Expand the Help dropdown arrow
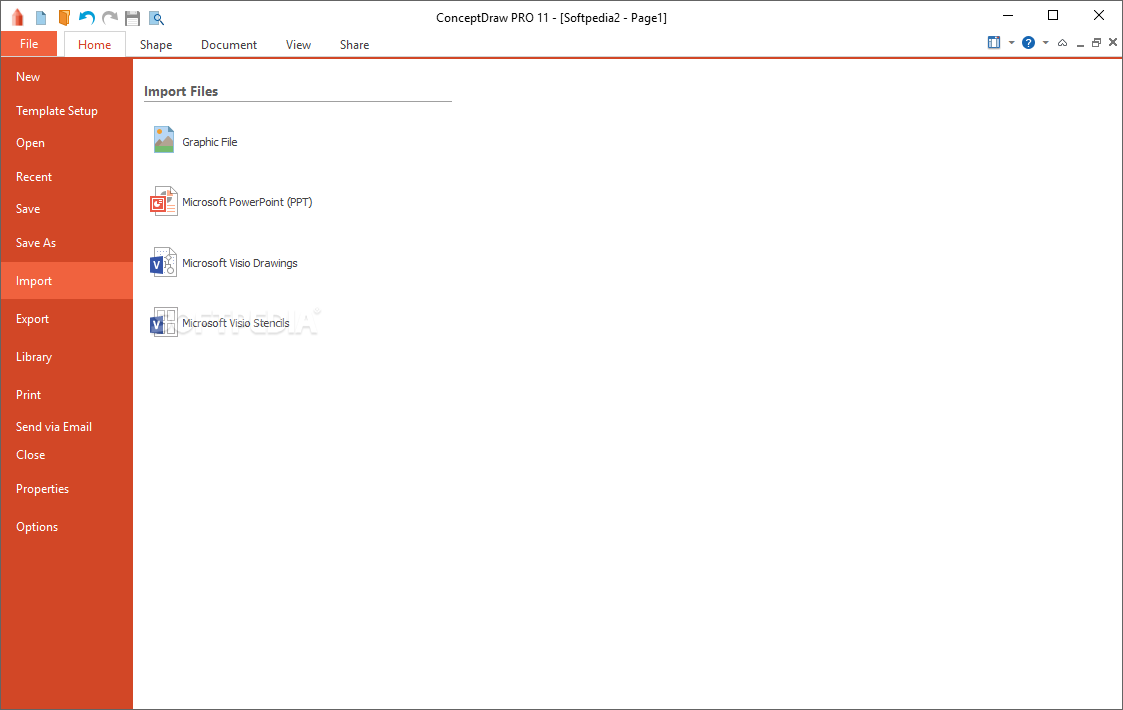This screenshot has height=710, width=1123. [x=1046, y=42]
